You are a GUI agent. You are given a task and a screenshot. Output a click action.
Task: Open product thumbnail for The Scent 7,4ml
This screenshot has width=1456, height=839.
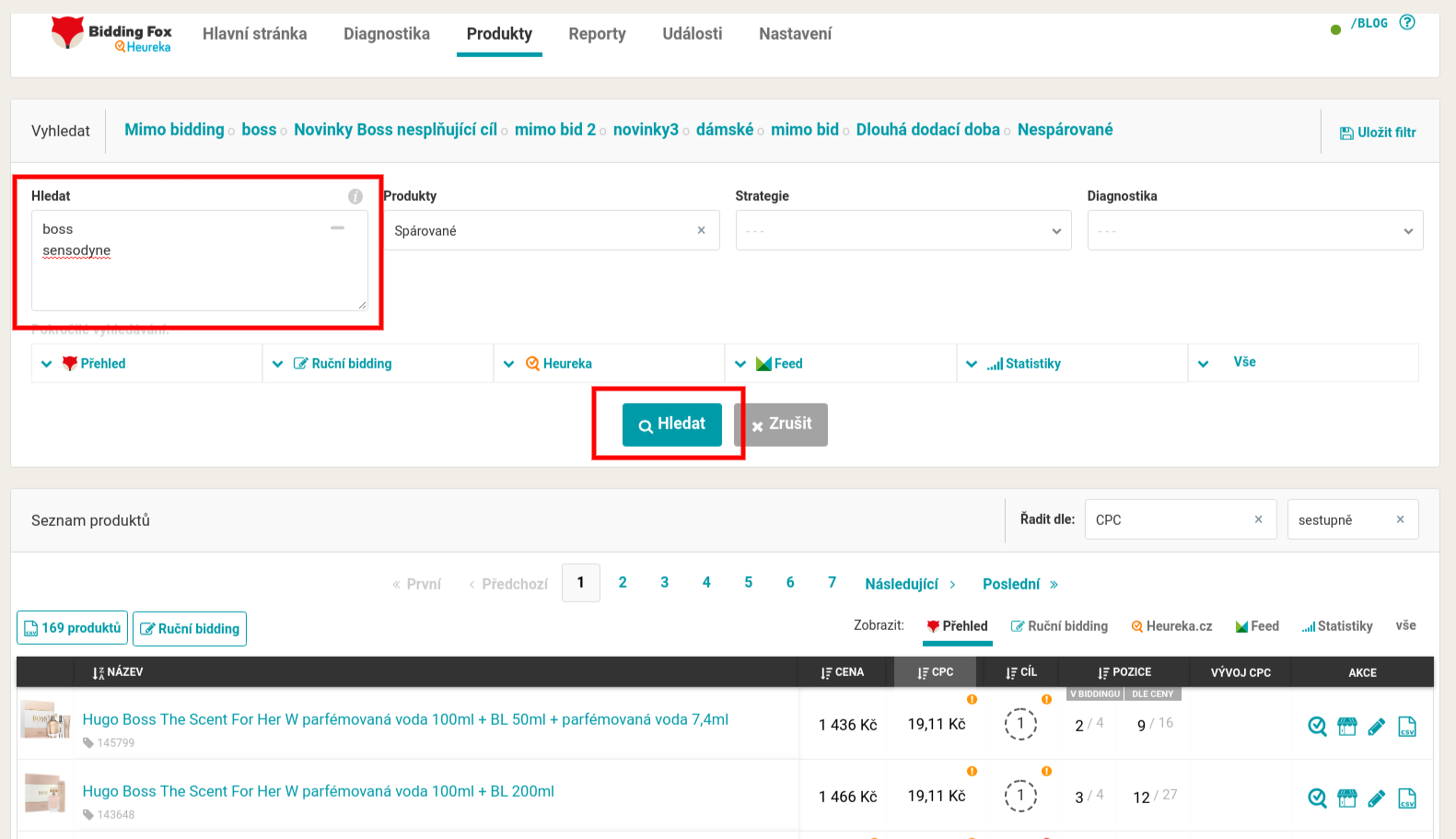[45, 719]
